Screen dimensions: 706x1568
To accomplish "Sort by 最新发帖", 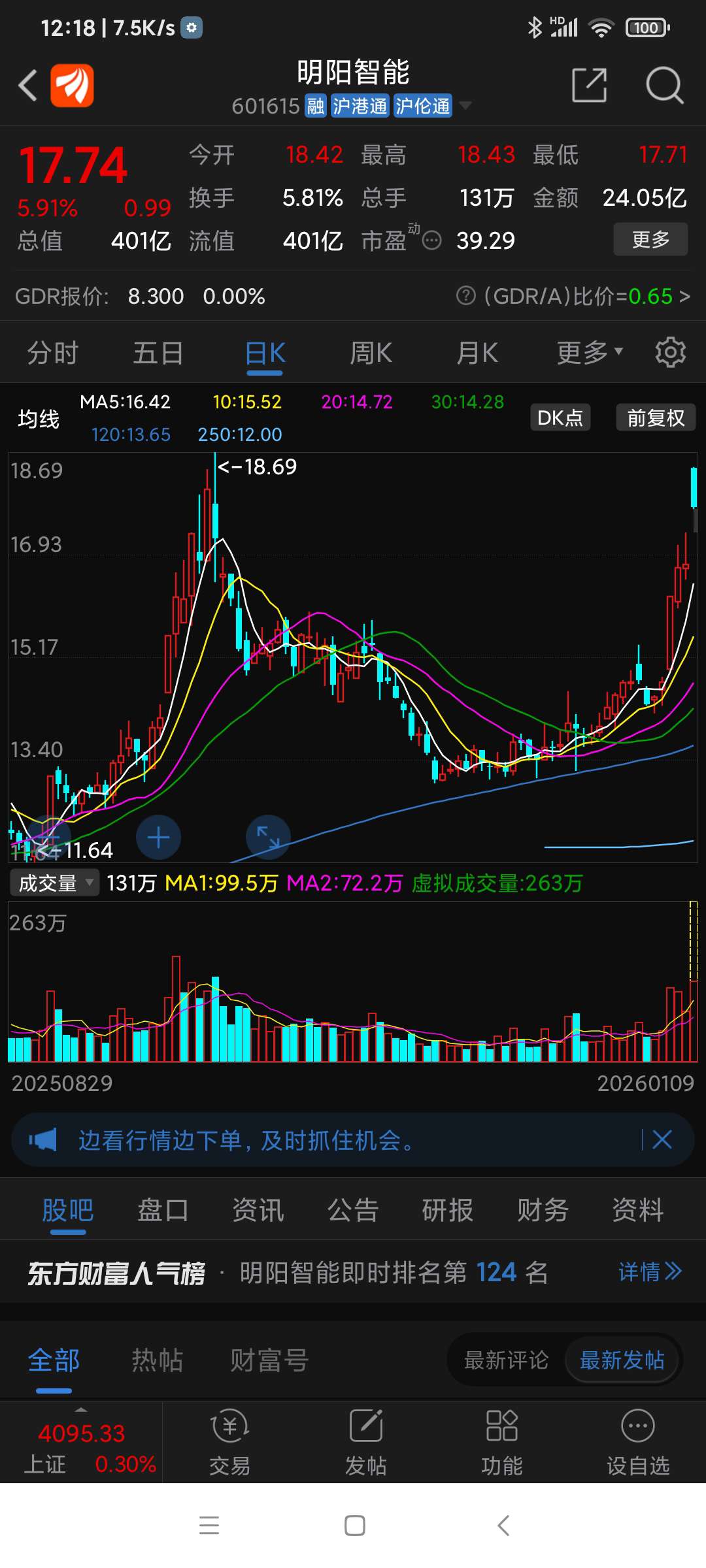I will 622,1360.
